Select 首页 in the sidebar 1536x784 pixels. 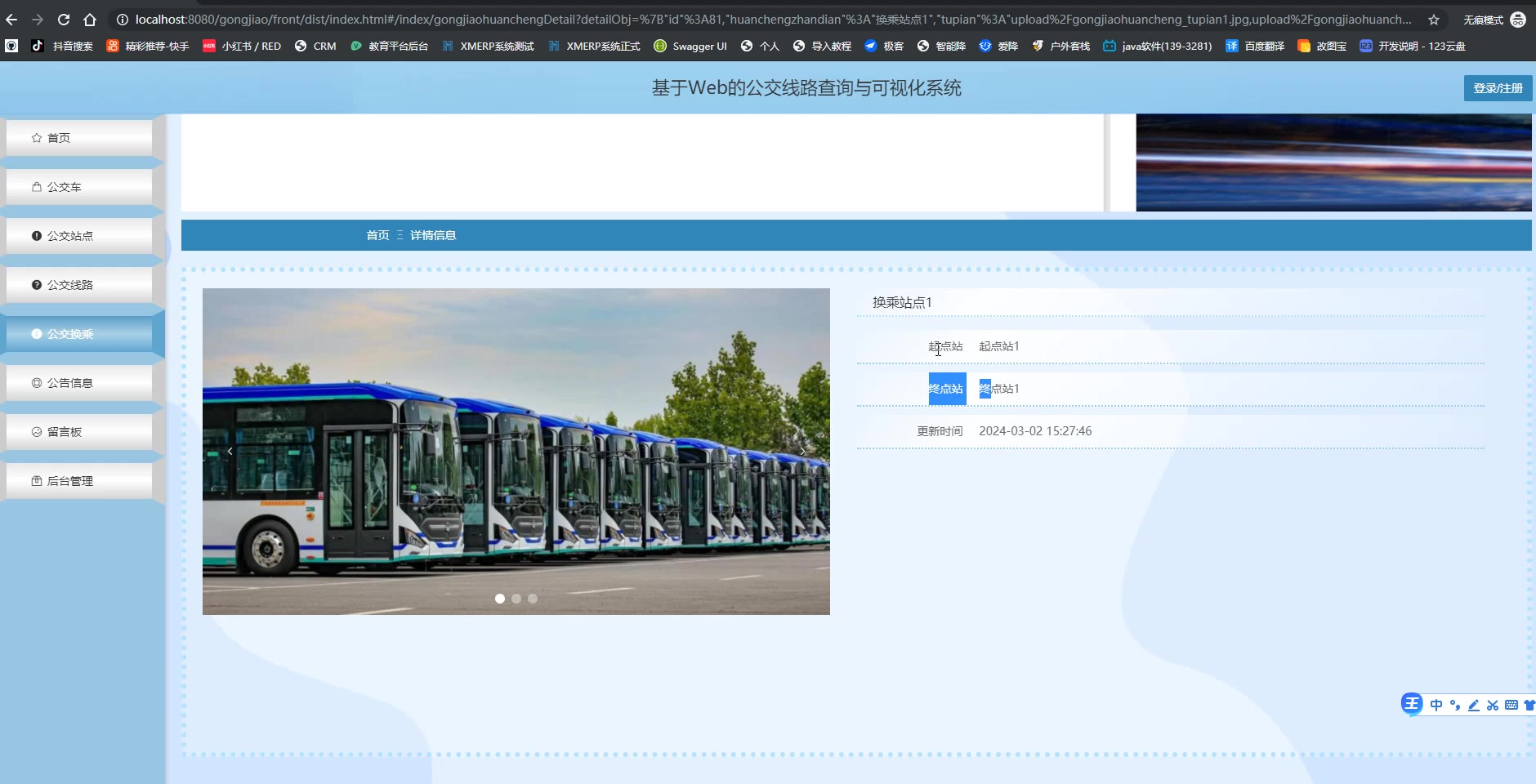point(79,138)
